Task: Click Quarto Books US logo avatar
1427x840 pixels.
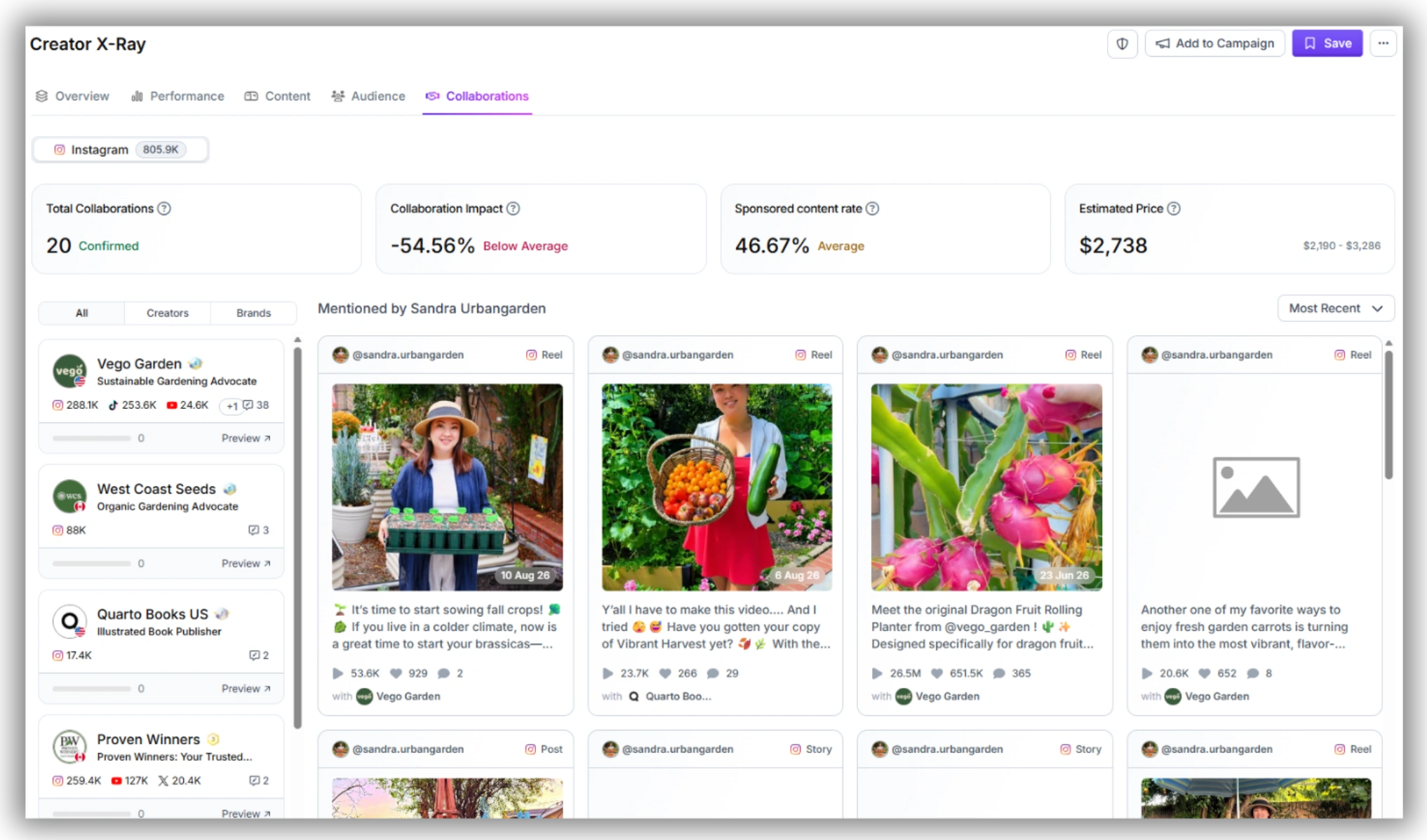Action: (69, 621)
